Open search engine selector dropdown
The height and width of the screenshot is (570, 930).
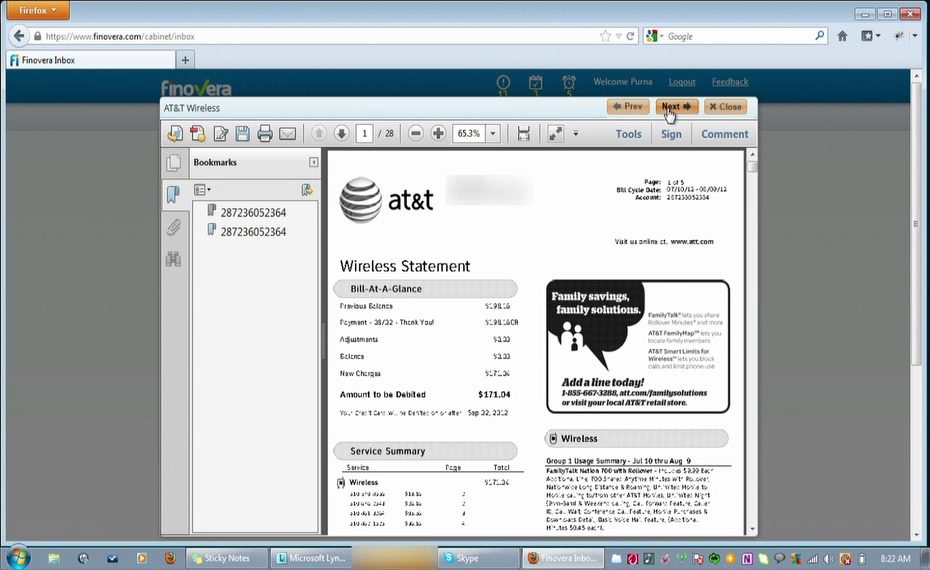pyautogui.click(x=655, y=36)
